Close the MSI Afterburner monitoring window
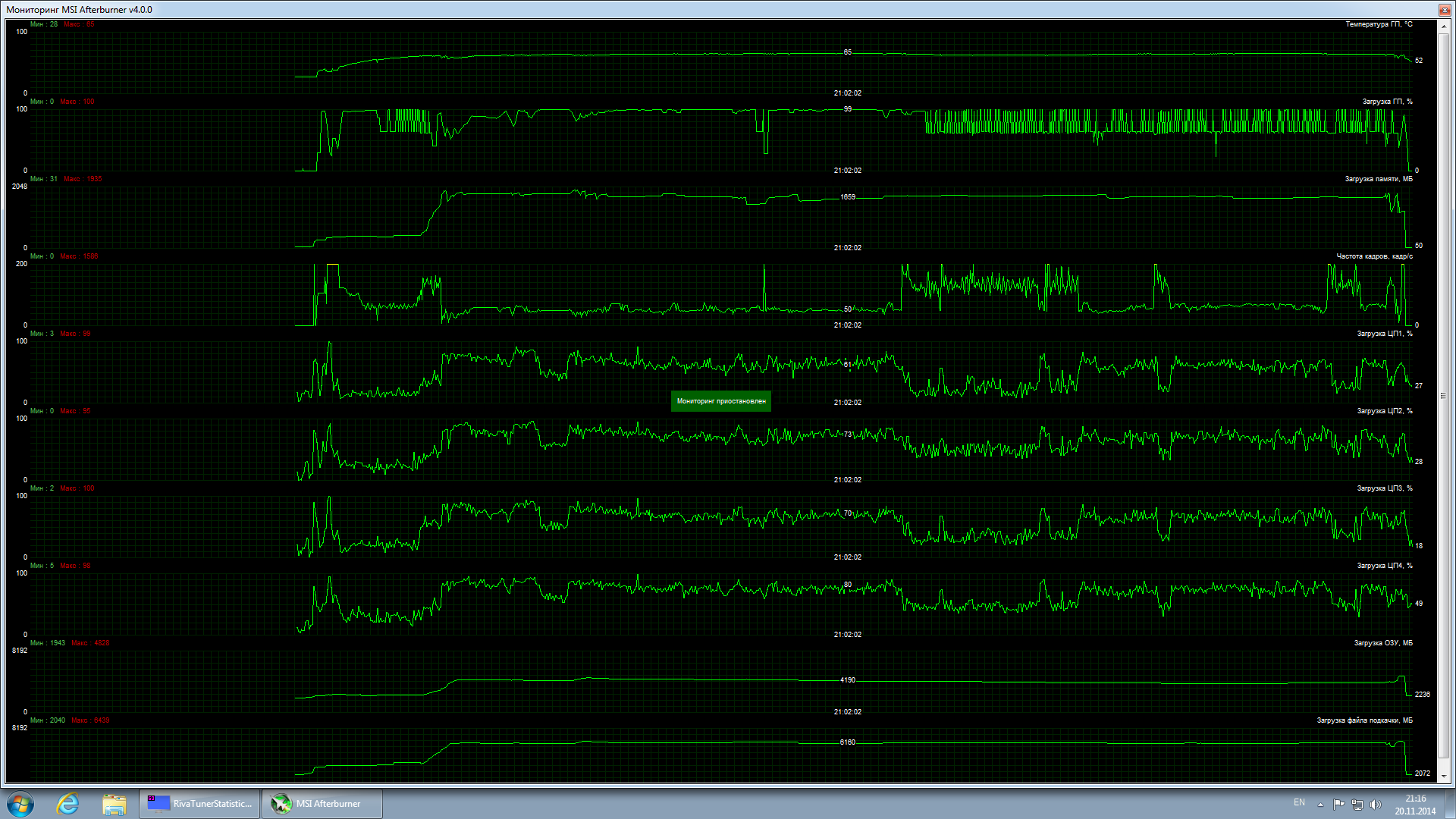1456x819 pixels. pos(1445,10)
